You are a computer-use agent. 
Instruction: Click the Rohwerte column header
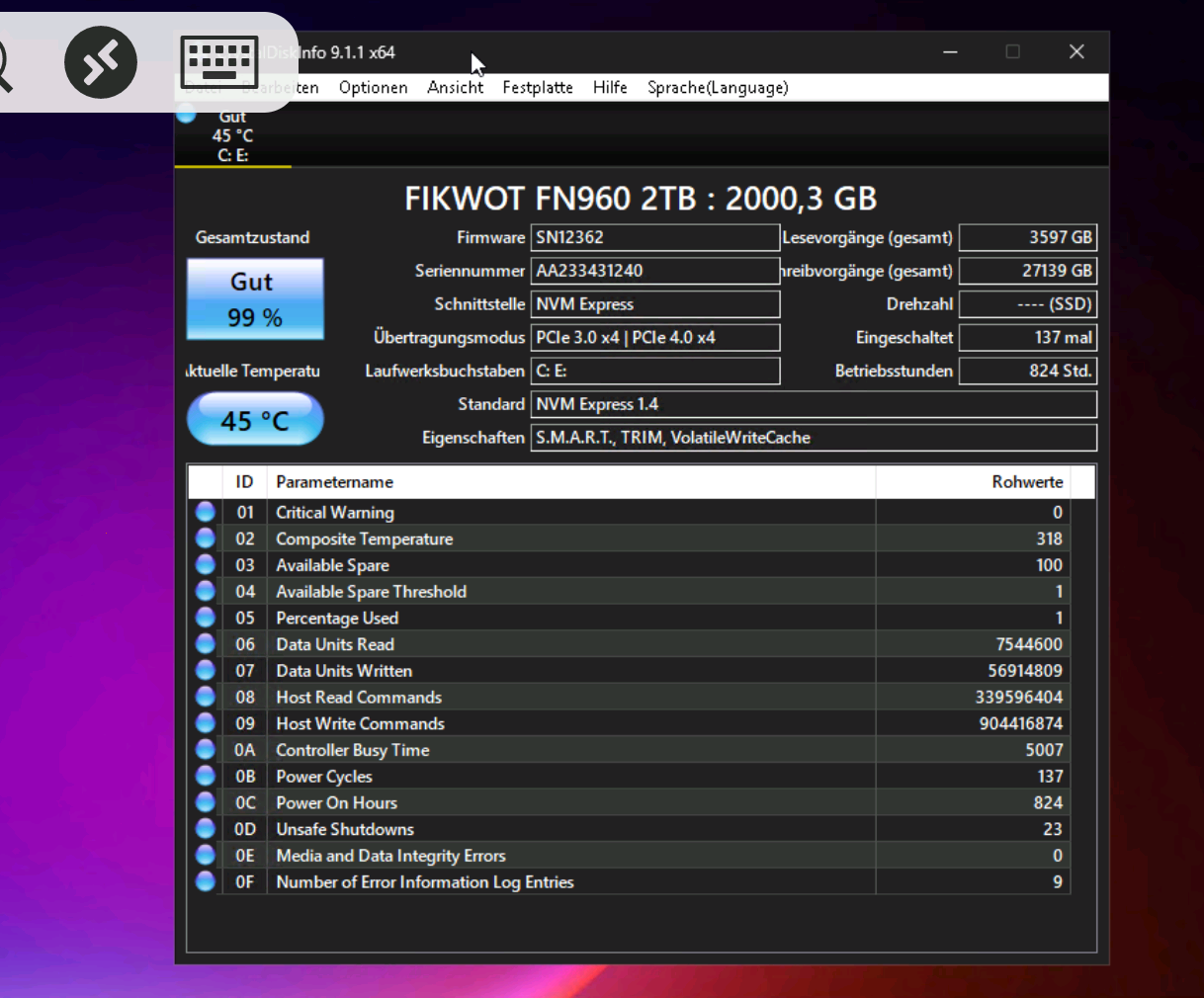[x=1028, y=481]
